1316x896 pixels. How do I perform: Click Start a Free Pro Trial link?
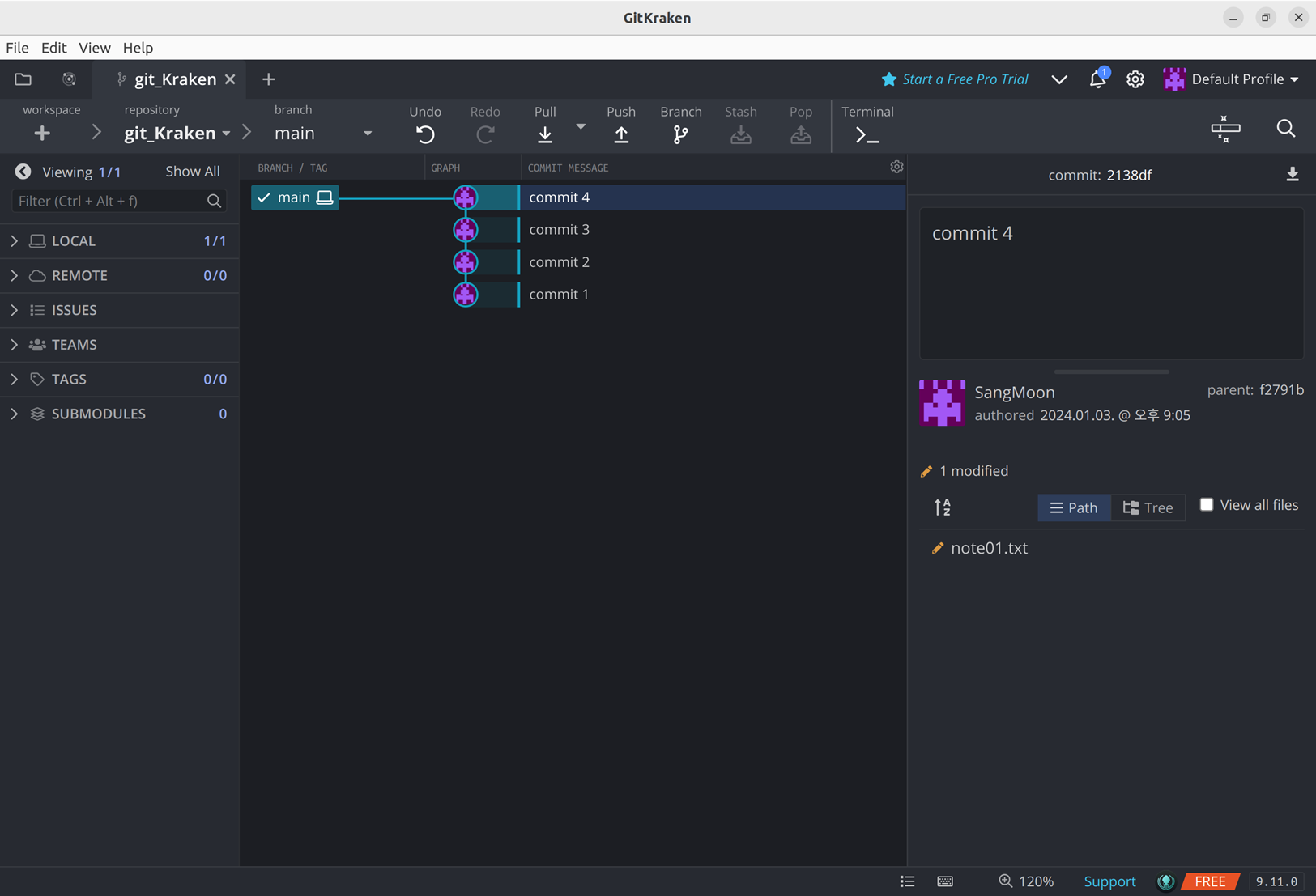pyautogui.click(x=956, y=79)
